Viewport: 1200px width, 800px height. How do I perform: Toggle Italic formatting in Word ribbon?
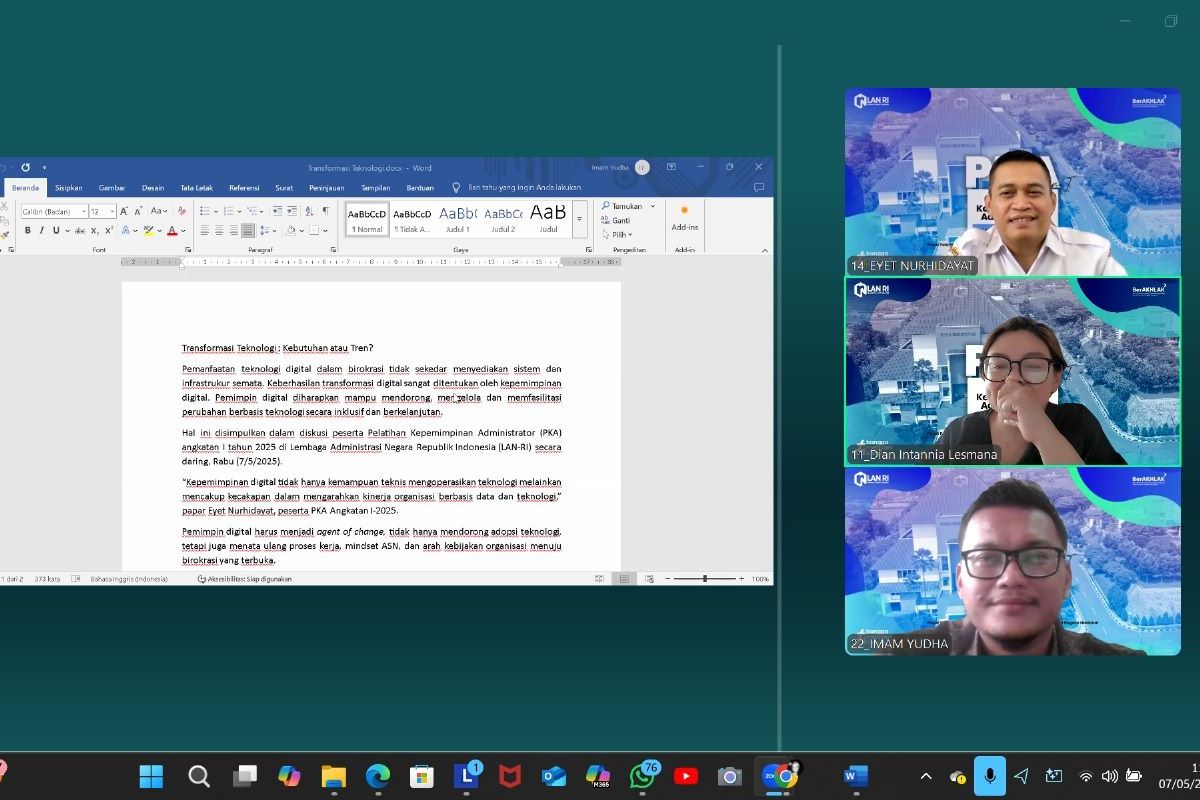(41, 230)
